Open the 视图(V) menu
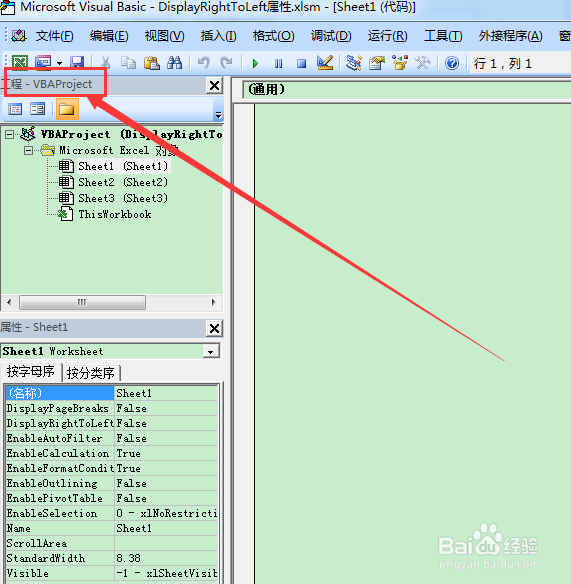 (165, 36)
